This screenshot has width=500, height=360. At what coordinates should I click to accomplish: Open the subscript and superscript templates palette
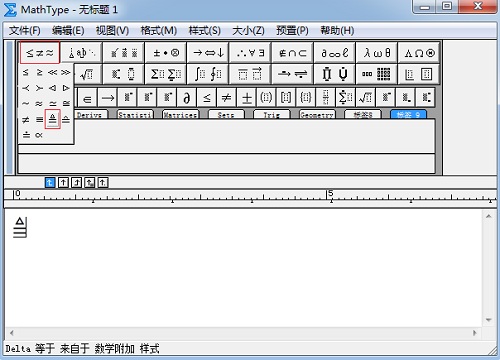[124, 74]
